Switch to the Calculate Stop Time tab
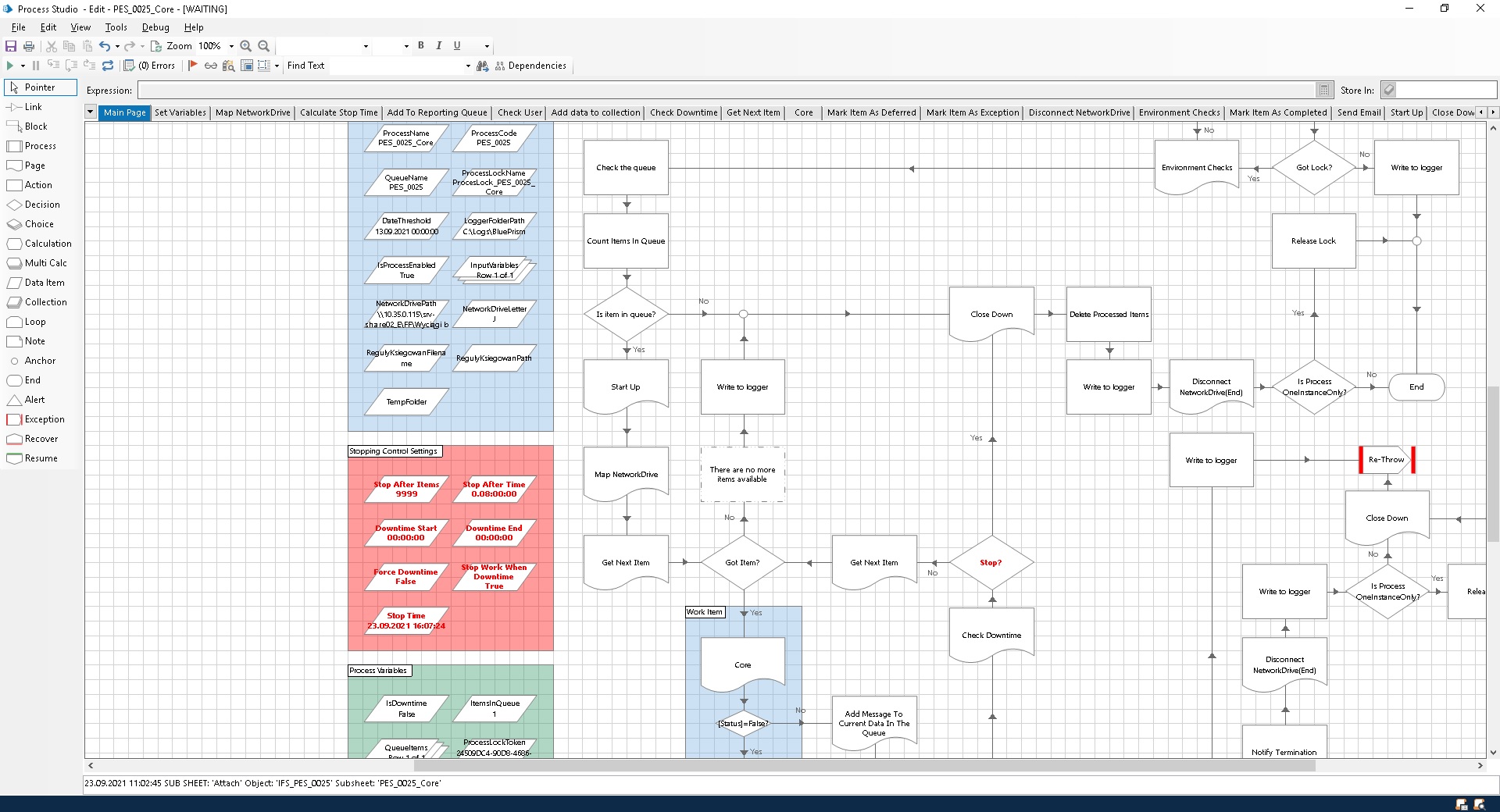The image size is (1500, 812). click(x=338, y=112)
